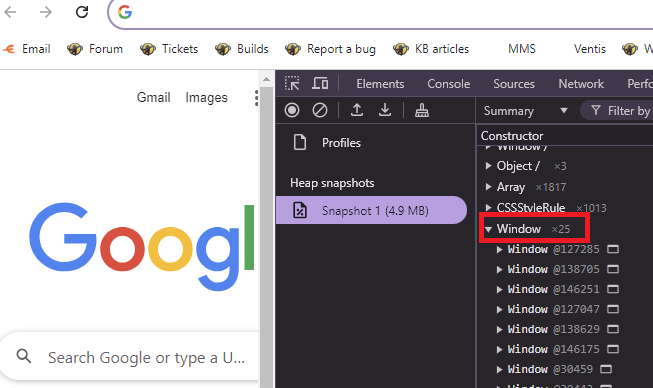
Task: Expand Window @127047 row
Action: tap(499, 309)
